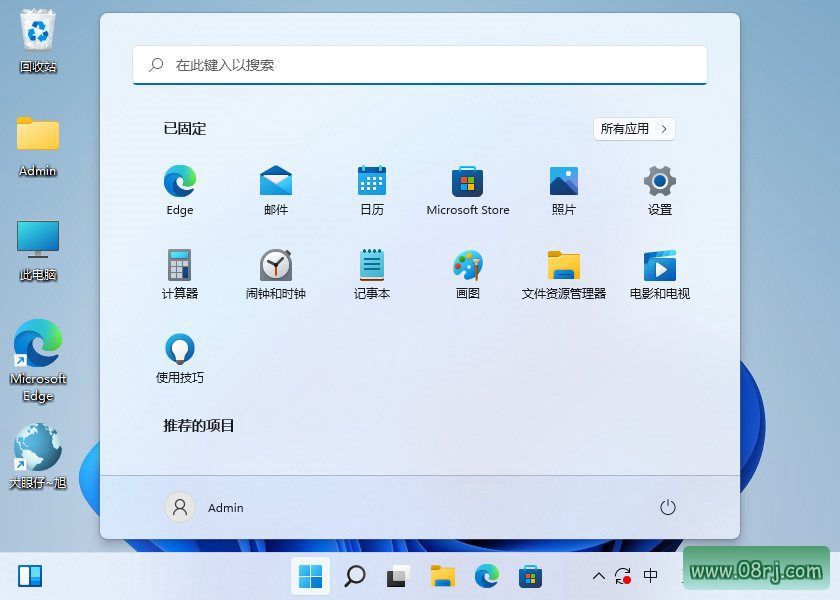
Task: Open 记事本 notepad
Action: point(371,274)
